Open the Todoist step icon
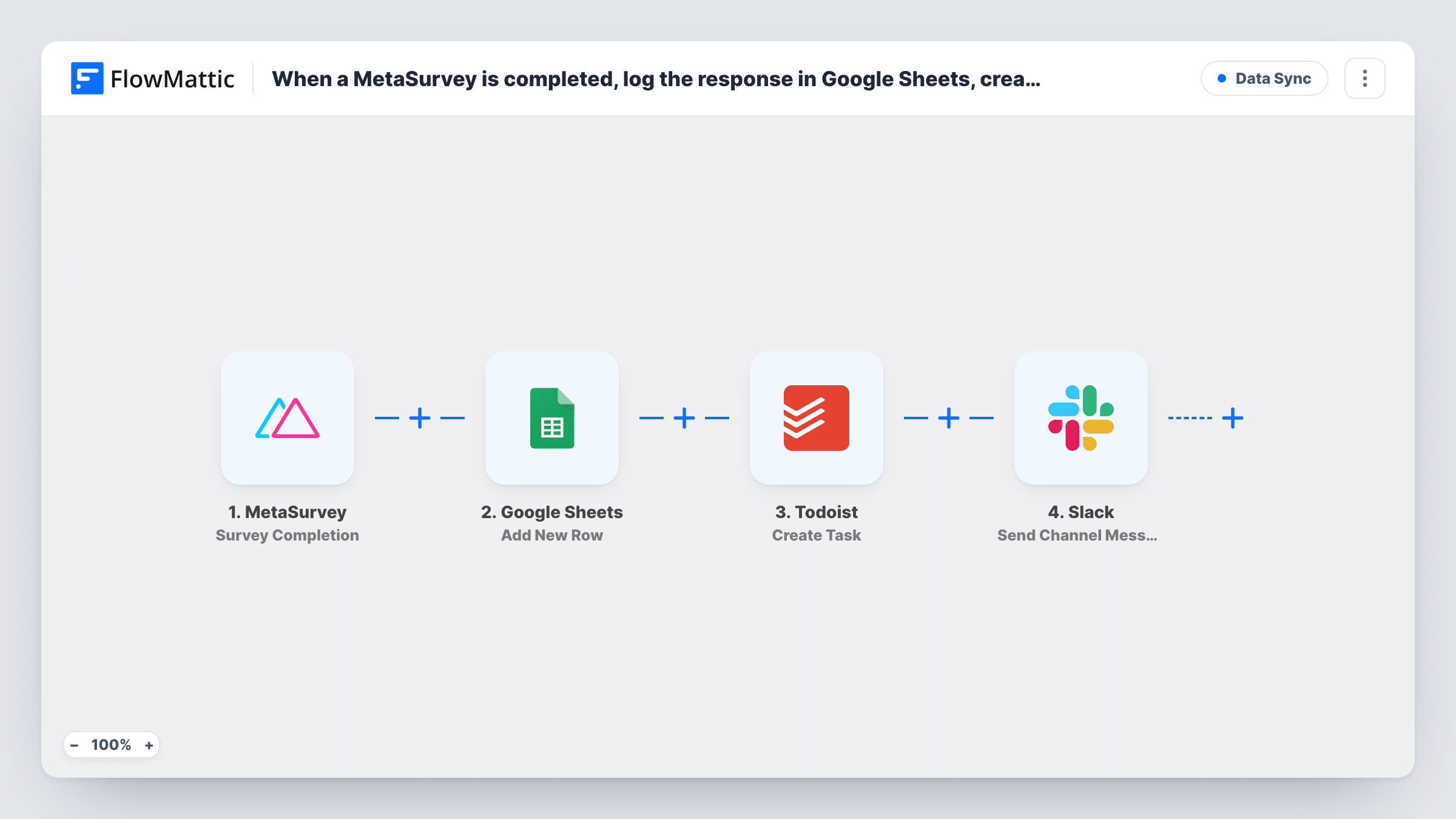 817,418
